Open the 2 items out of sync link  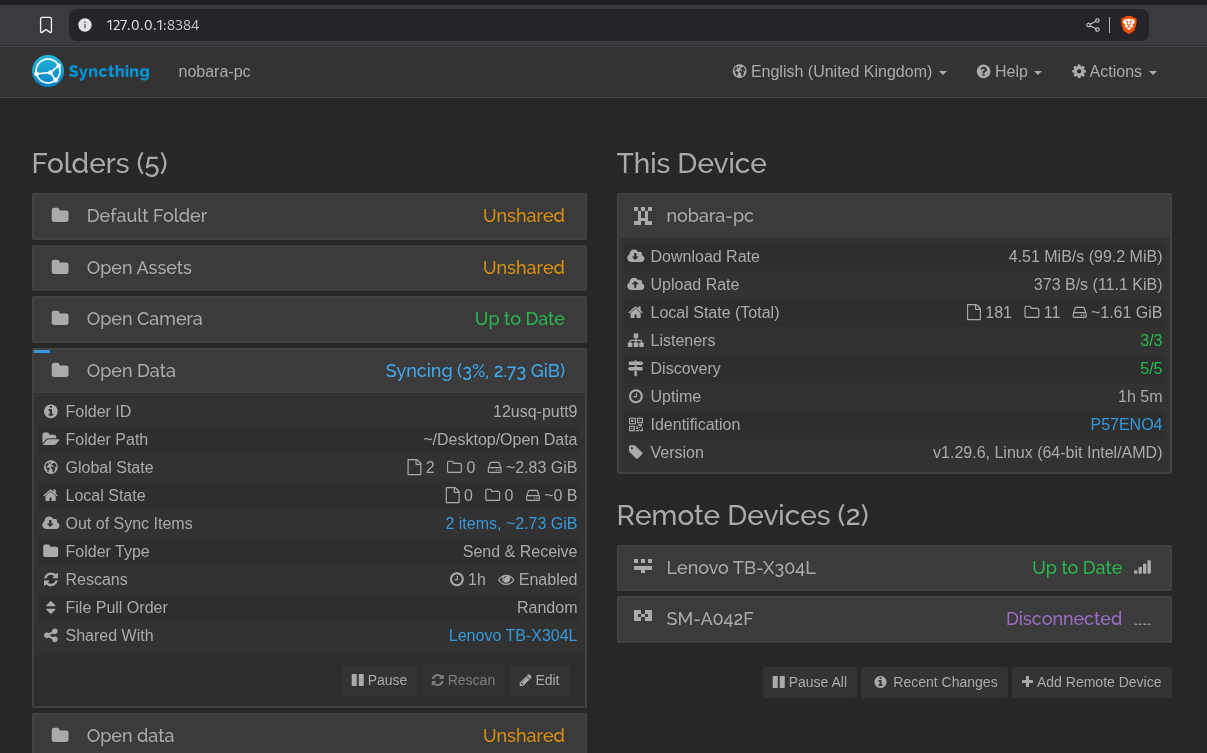[511, 523]
